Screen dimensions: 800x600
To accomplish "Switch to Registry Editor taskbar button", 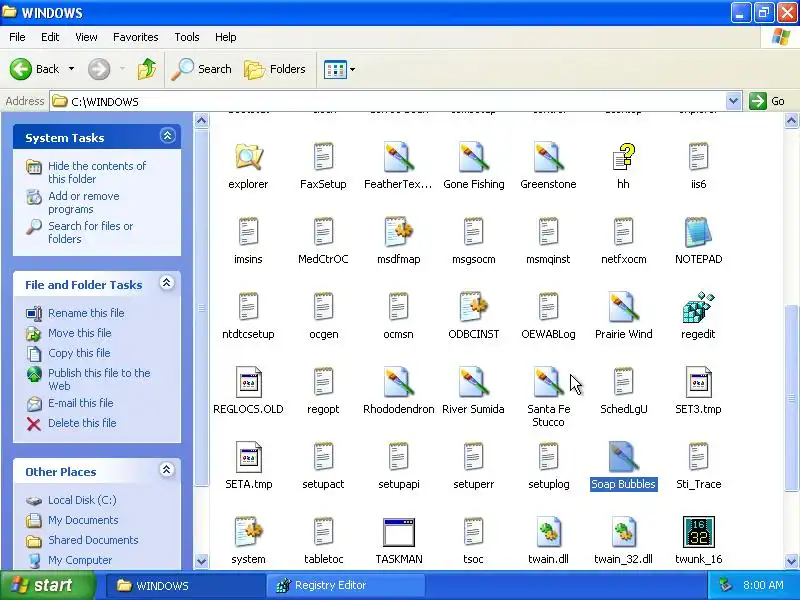I will pos(345,585).
